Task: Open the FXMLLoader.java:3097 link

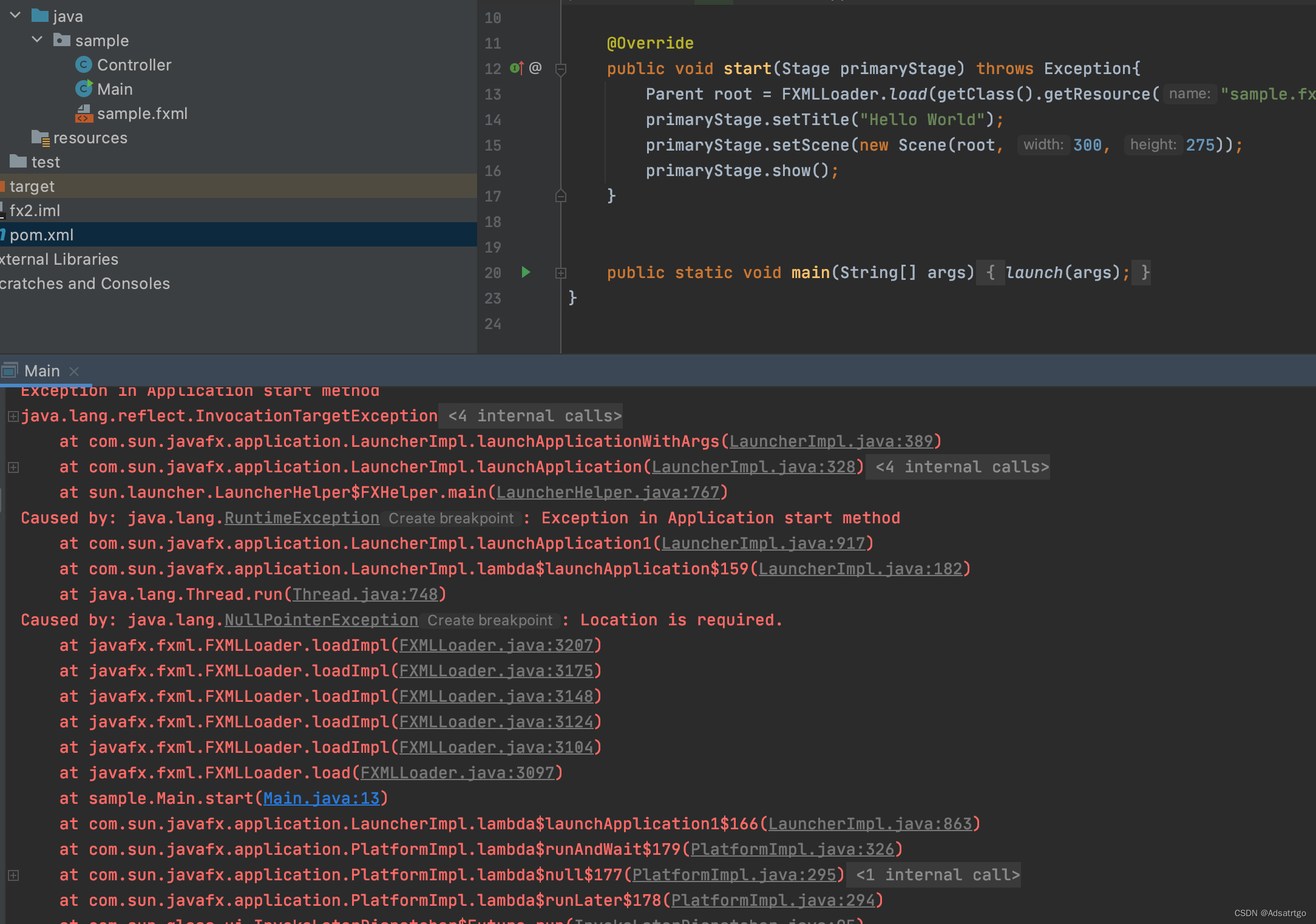Action: click(457, 772)
